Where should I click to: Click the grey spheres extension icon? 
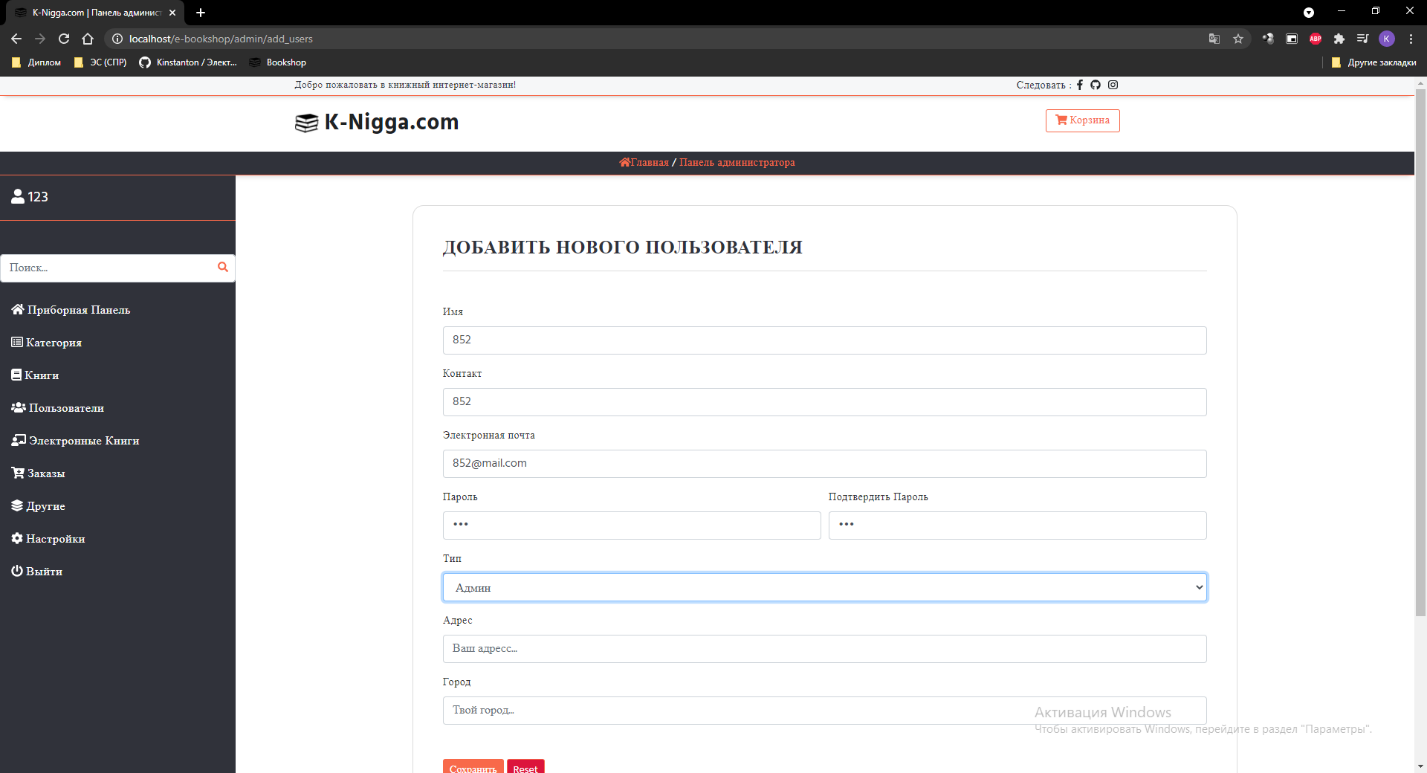[x=1268, y=39]
